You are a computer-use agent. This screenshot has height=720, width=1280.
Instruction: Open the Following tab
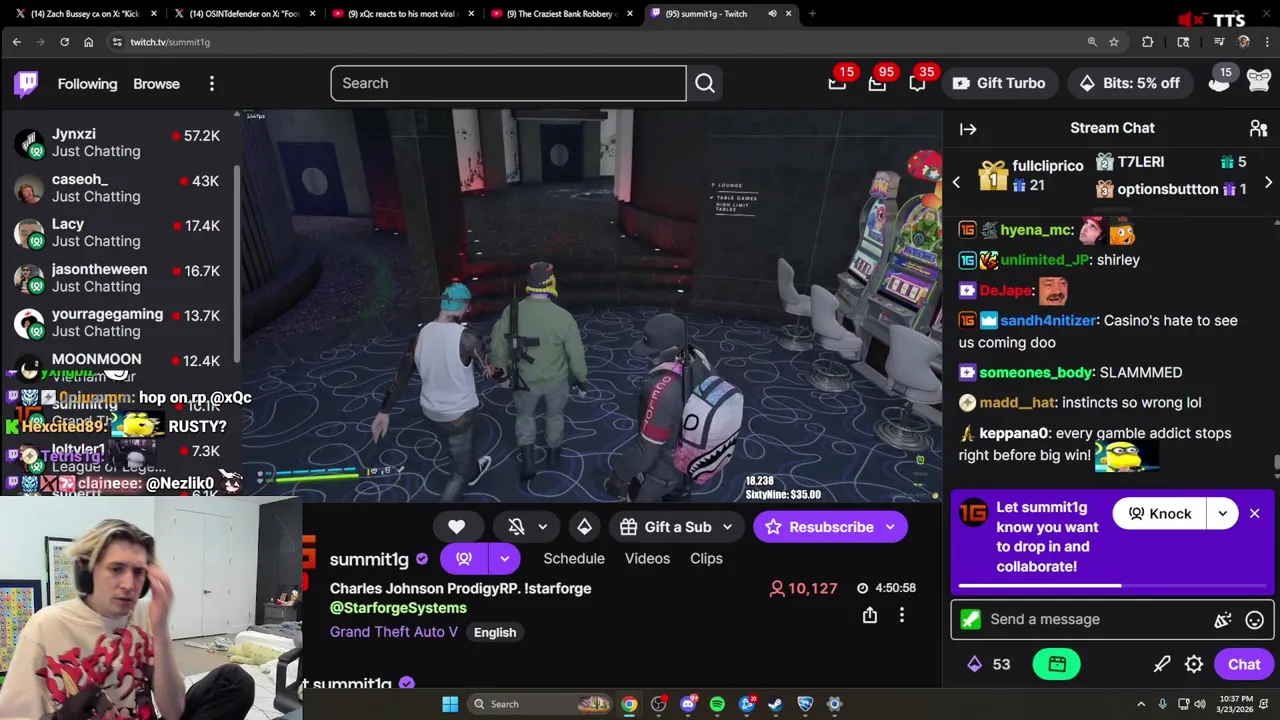(x=87, y=84)
